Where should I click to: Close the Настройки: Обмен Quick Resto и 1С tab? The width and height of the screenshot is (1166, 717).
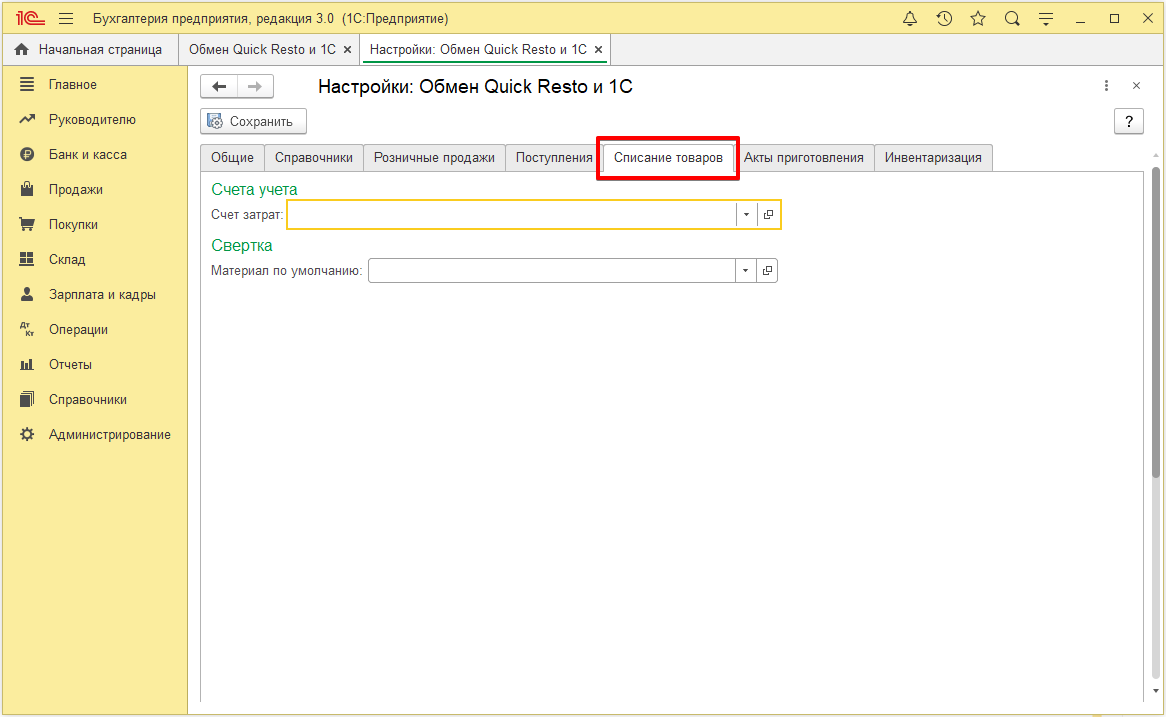coord(599,50)
